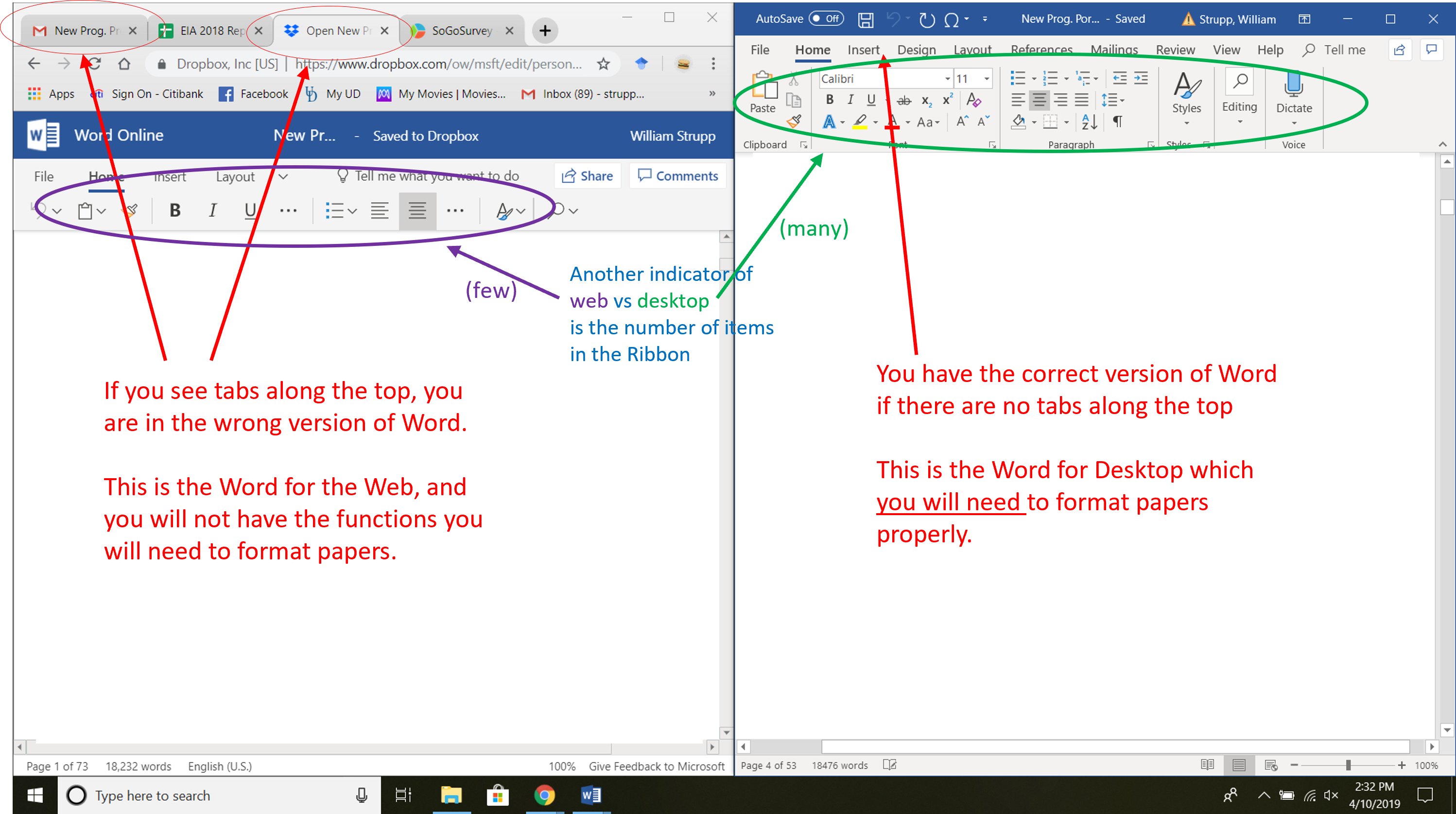
Task: Click the Italic icon in Word Online
Action: (x=212, y=211)
